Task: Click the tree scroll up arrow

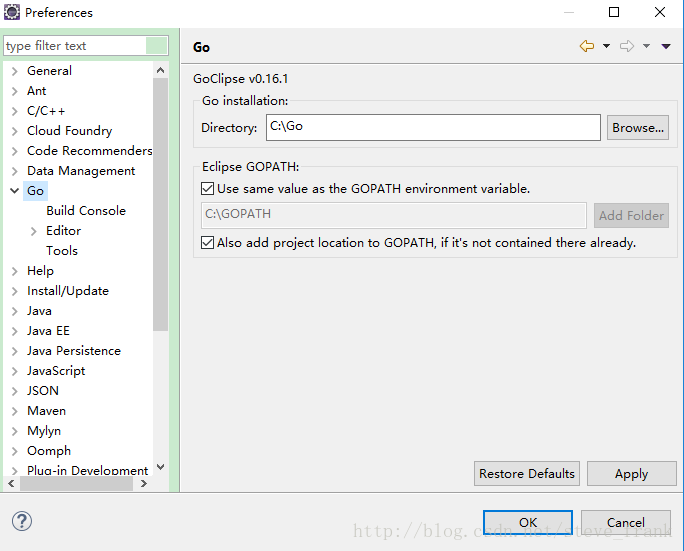Action: coord(161,70)
